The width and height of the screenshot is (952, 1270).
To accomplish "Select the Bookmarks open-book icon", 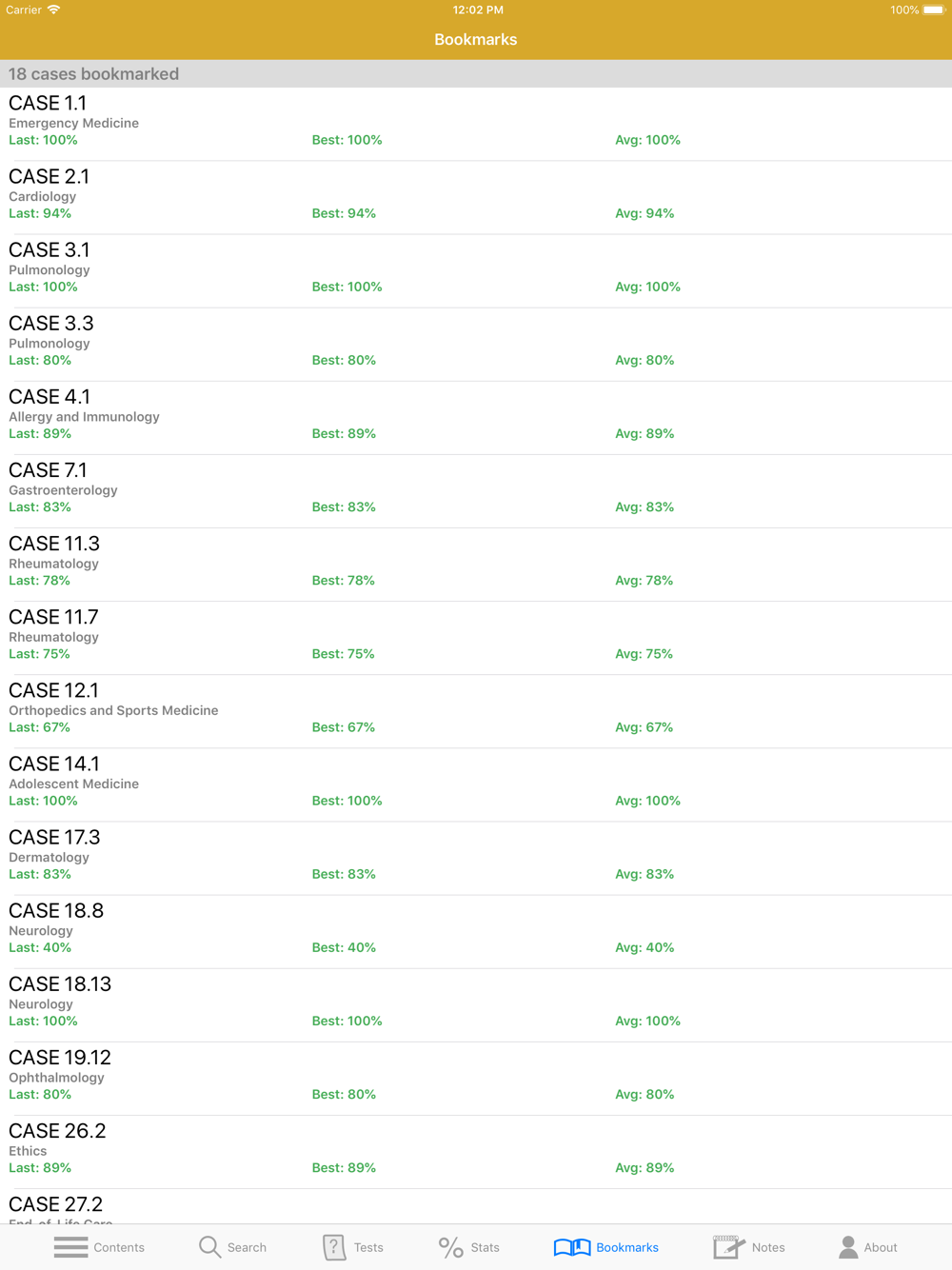I will pyautogui.click(x=572, y=1247).
